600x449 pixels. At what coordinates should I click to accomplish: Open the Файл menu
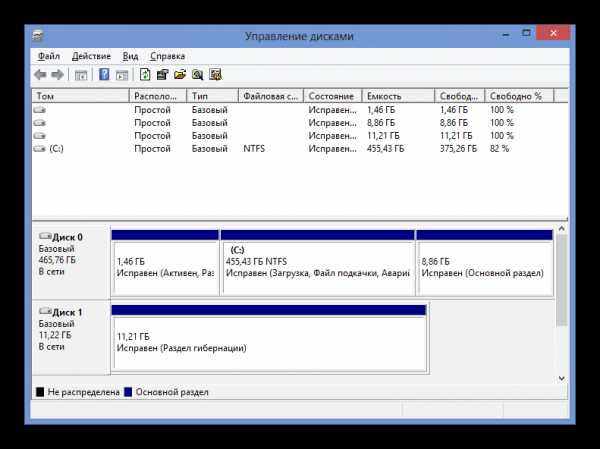[49, 56]
